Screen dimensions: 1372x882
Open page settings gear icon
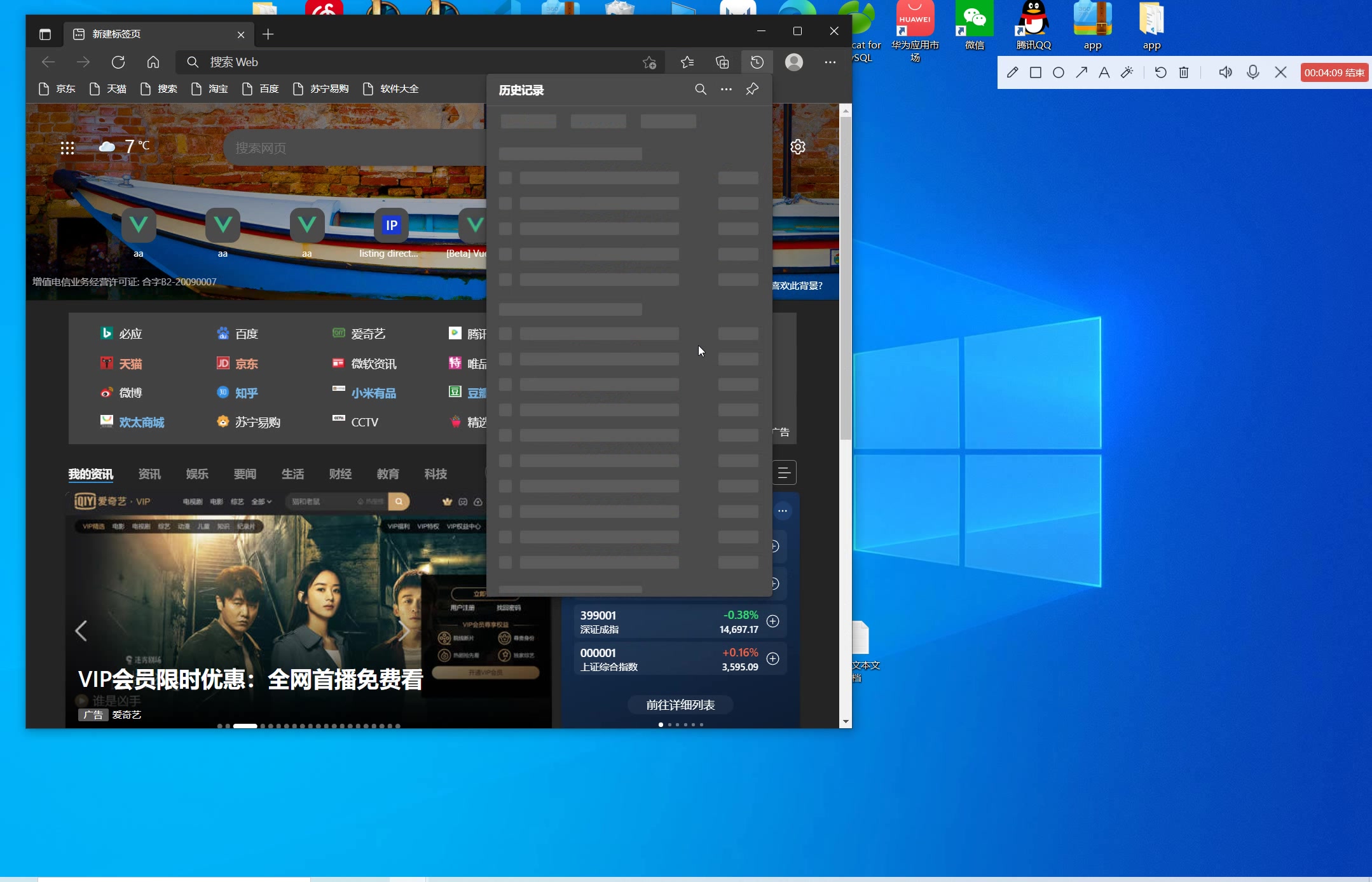click(x=798, y=147)
